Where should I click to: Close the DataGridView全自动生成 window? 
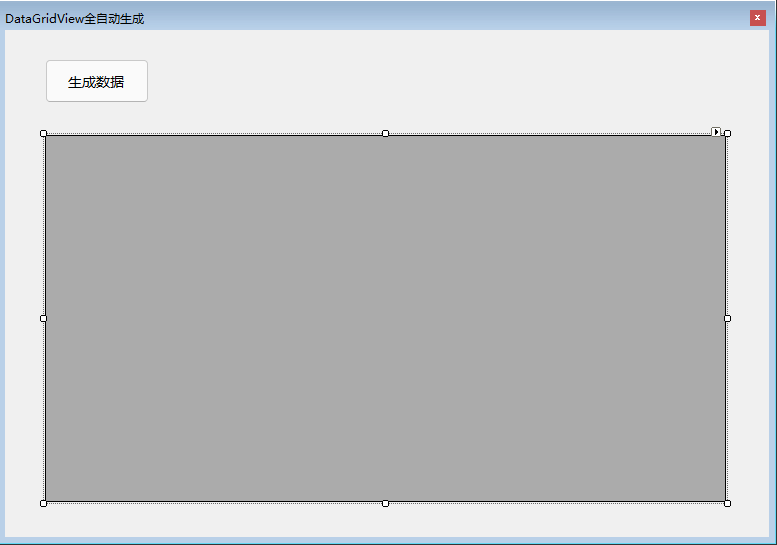757,18
